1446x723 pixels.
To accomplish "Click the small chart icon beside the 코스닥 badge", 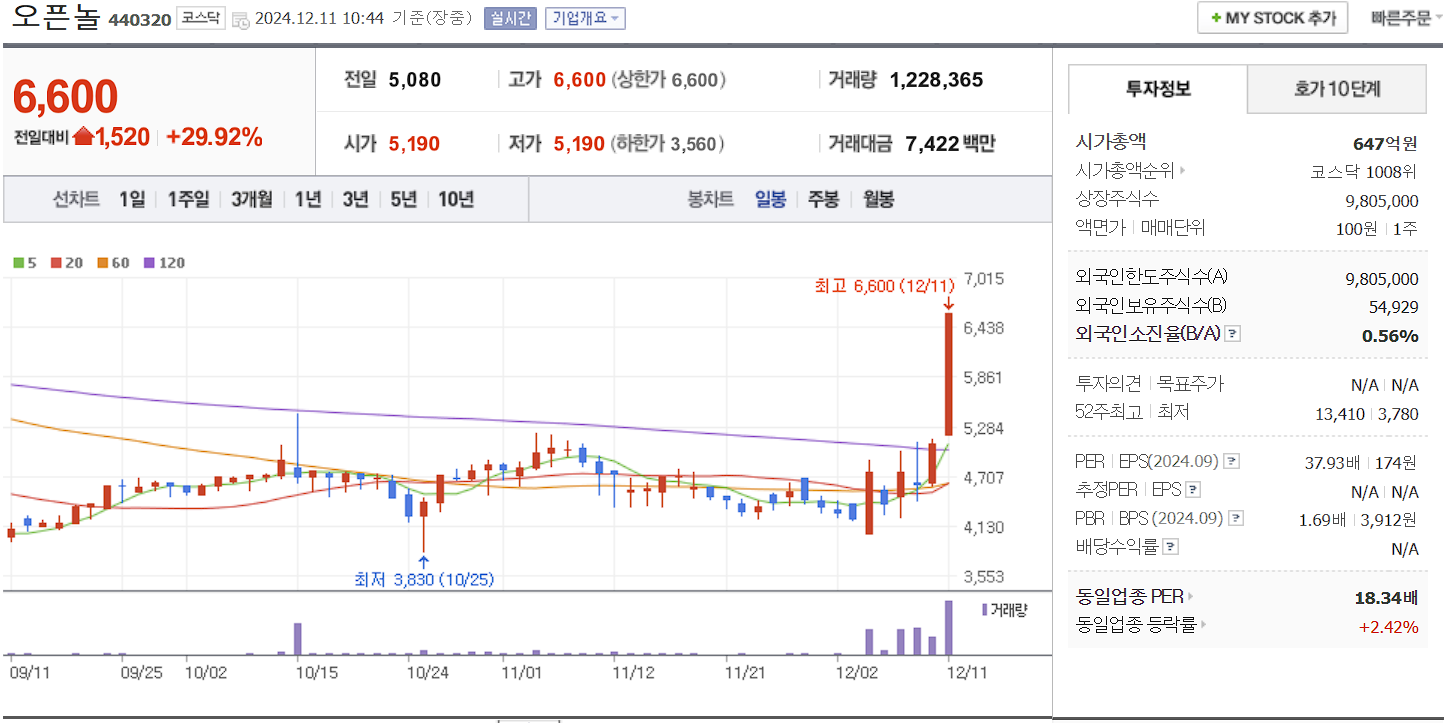I will (x=239, y=18).
